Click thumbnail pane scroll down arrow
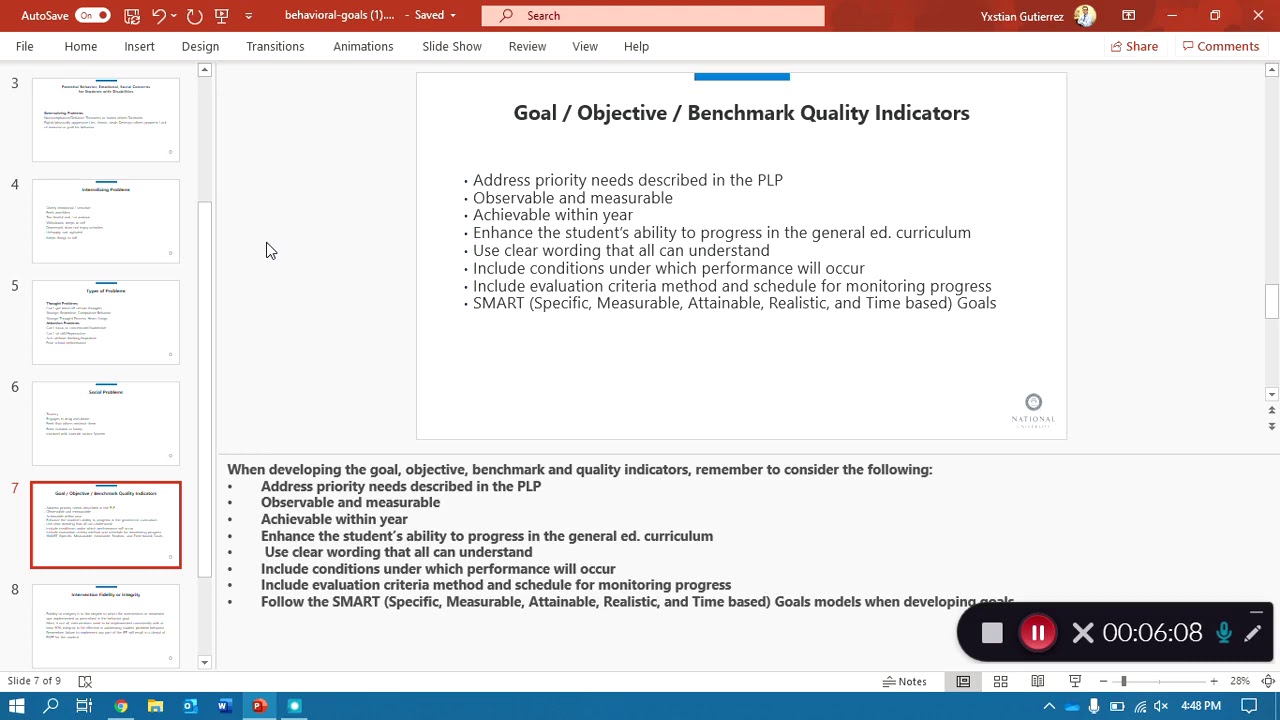 [204, 662]
